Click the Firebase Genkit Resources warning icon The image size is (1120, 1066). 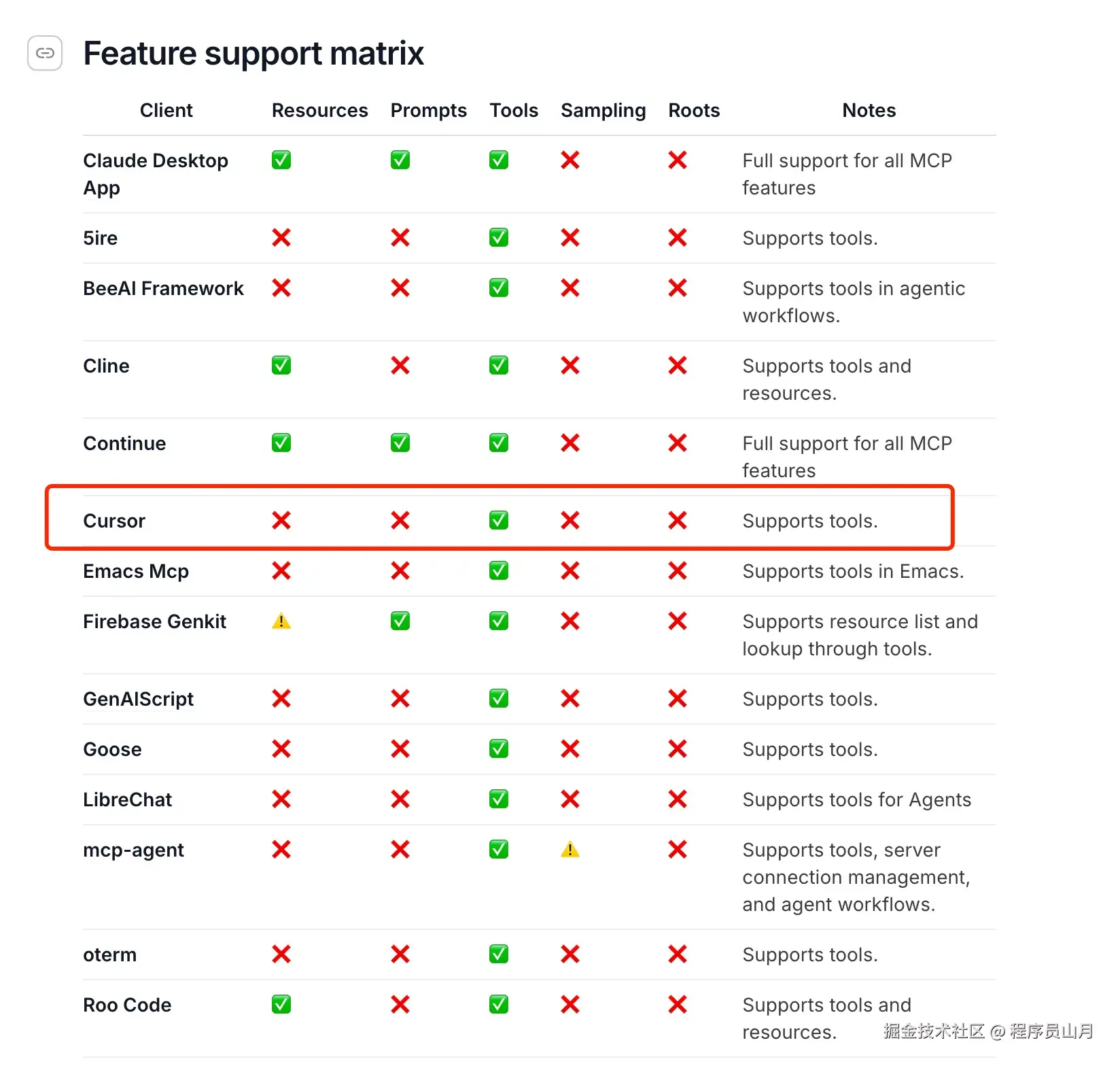pos(281,621)
